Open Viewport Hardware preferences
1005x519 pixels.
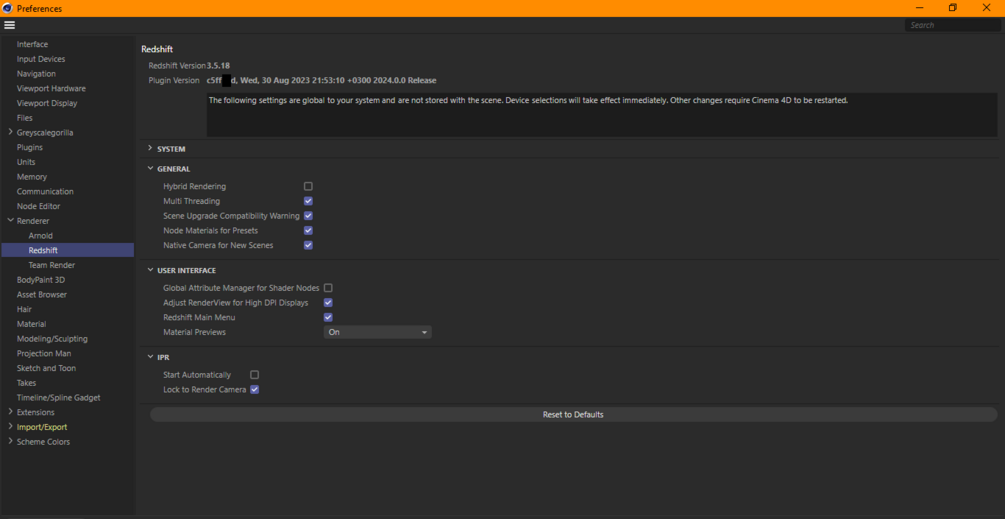(x=51, y=88)
